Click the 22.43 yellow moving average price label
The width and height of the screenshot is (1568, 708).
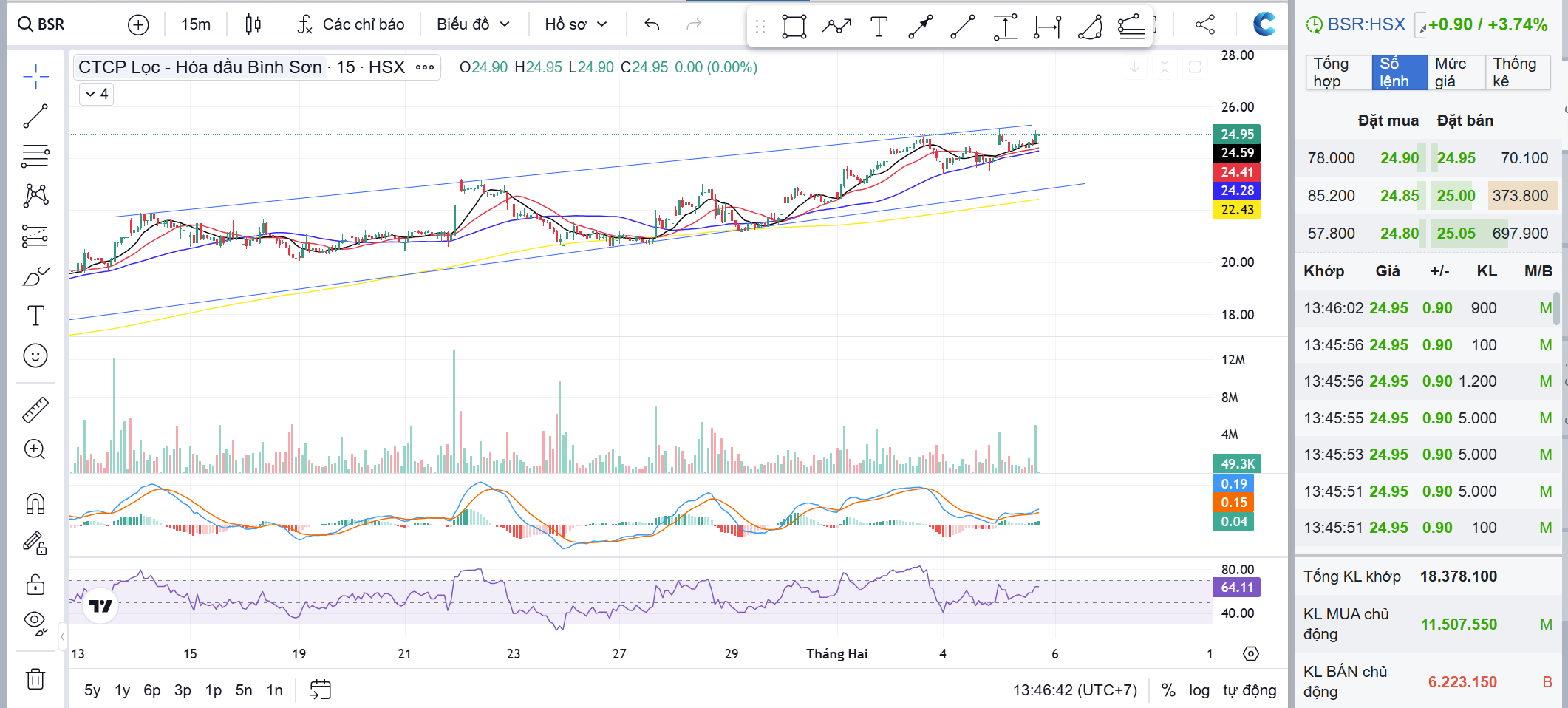1237,210
